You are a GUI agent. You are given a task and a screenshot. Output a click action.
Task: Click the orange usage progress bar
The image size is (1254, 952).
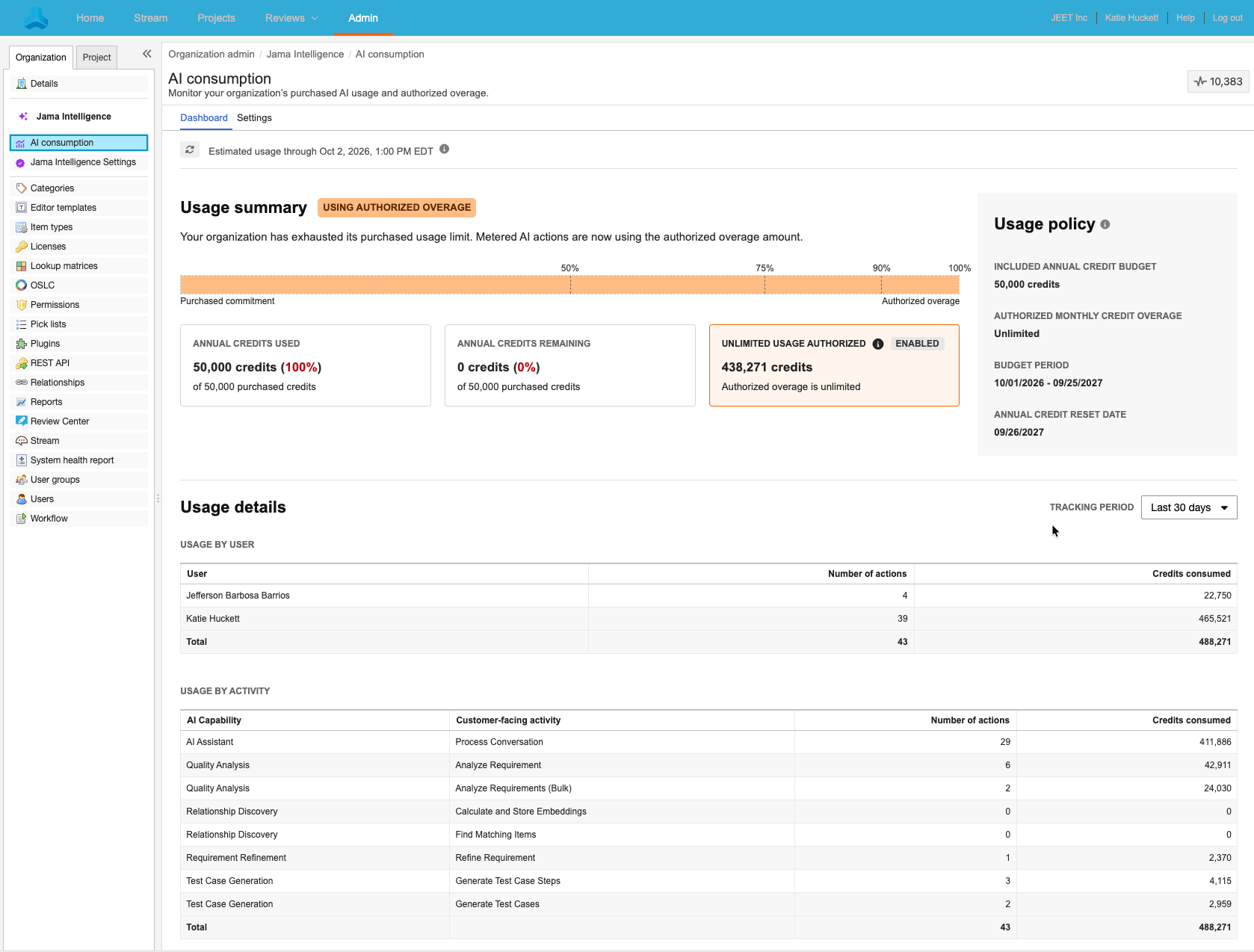tap(569, 285)
